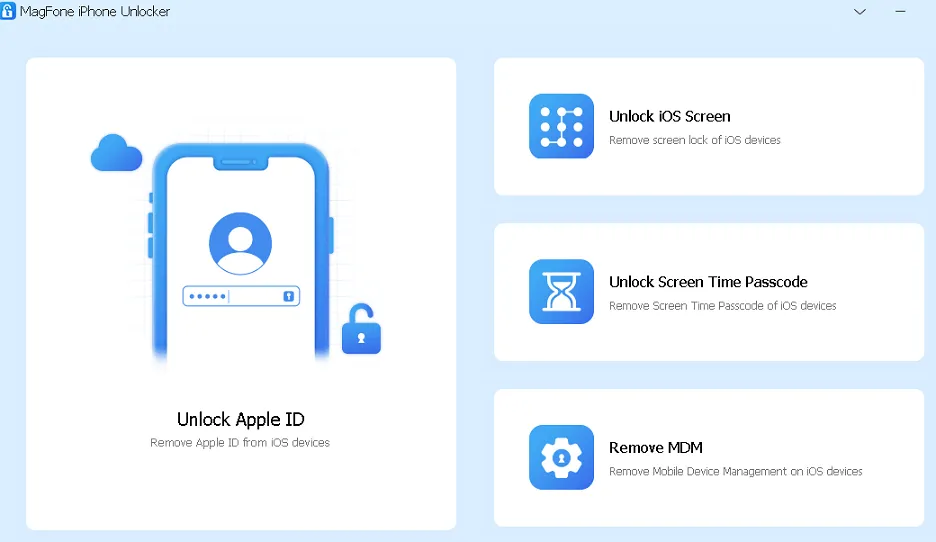Click the MagFone app logo icon
Image resolution: width=936 pixels, height=542 pixels.
[9, 12]
